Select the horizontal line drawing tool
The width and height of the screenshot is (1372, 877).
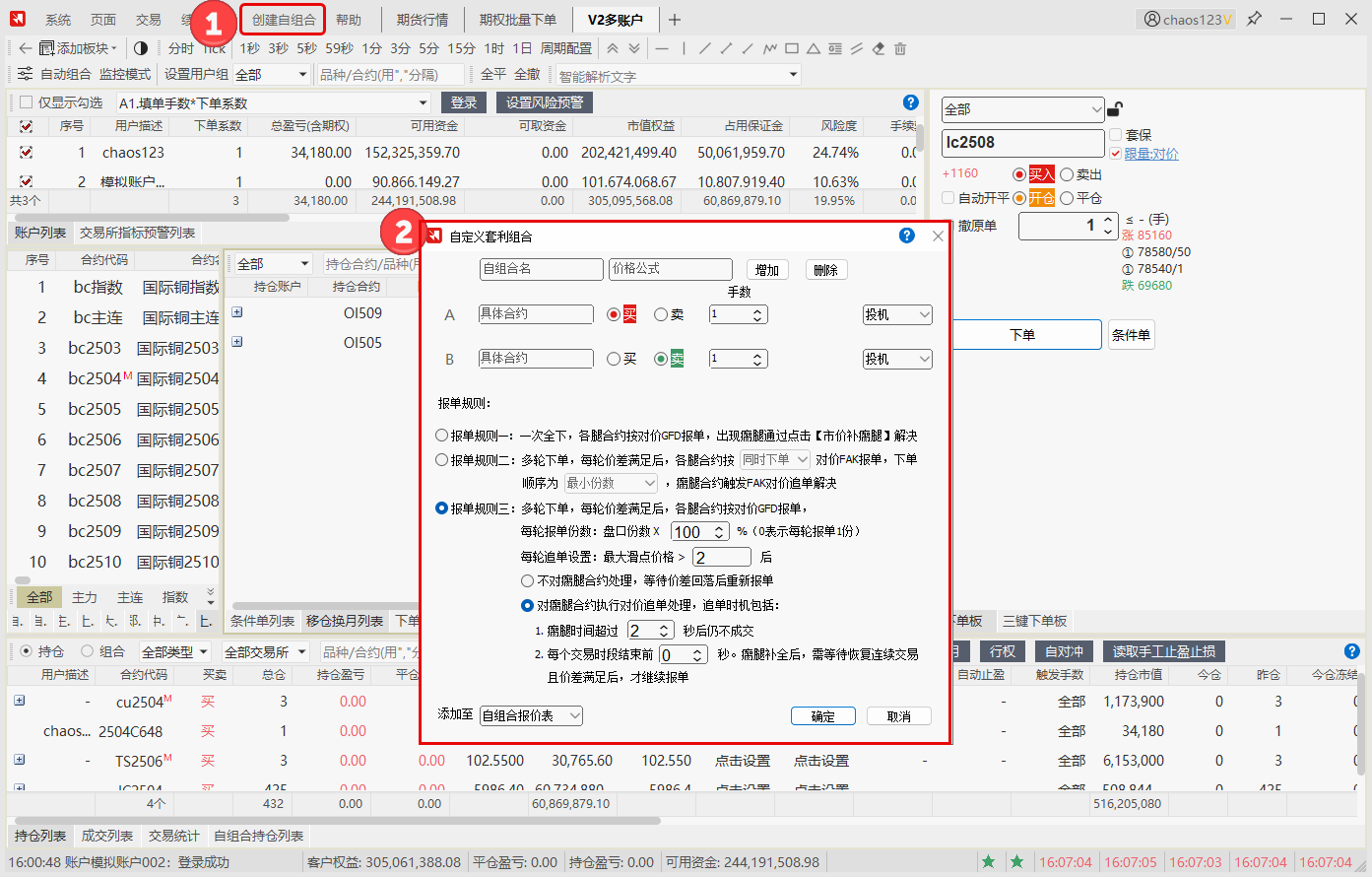(x=662, y=48)
